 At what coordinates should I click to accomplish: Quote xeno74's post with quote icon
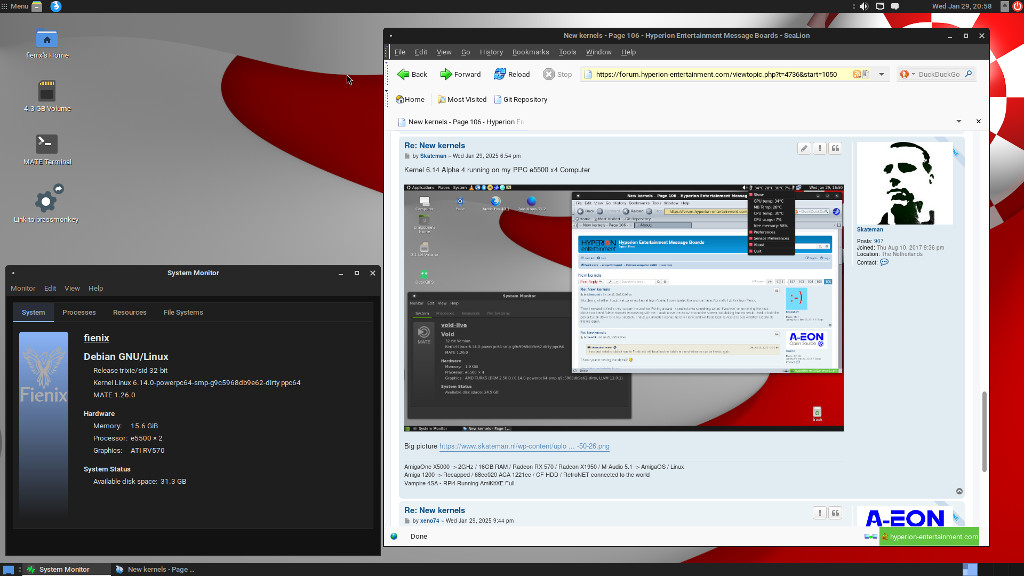pos(835,513)
